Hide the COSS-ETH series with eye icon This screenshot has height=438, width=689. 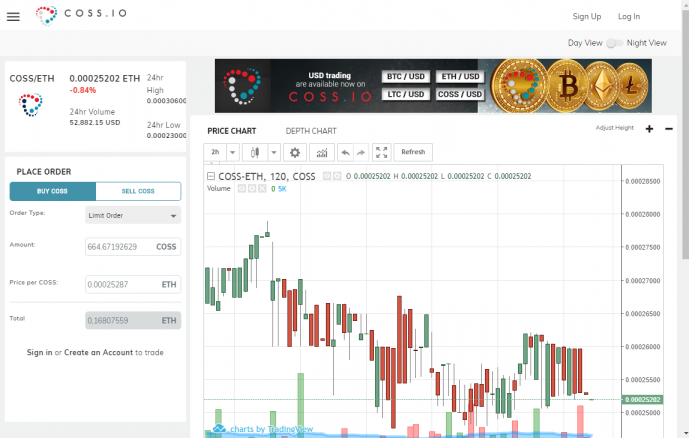[x=327, y=176]
